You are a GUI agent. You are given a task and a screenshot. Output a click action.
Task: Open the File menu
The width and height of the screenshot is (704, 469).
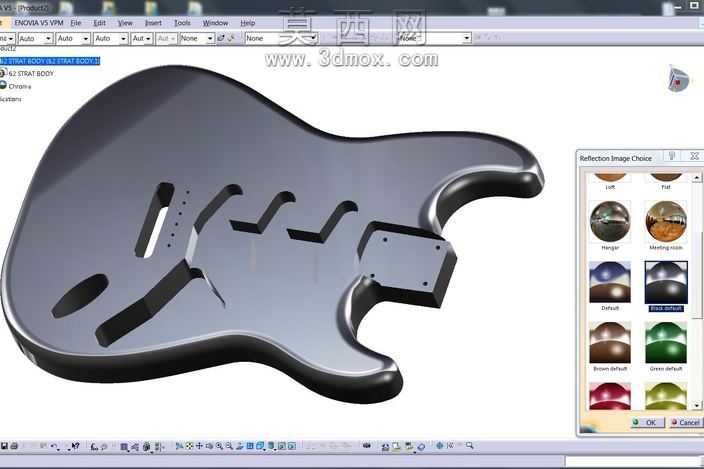pos(76,22)
